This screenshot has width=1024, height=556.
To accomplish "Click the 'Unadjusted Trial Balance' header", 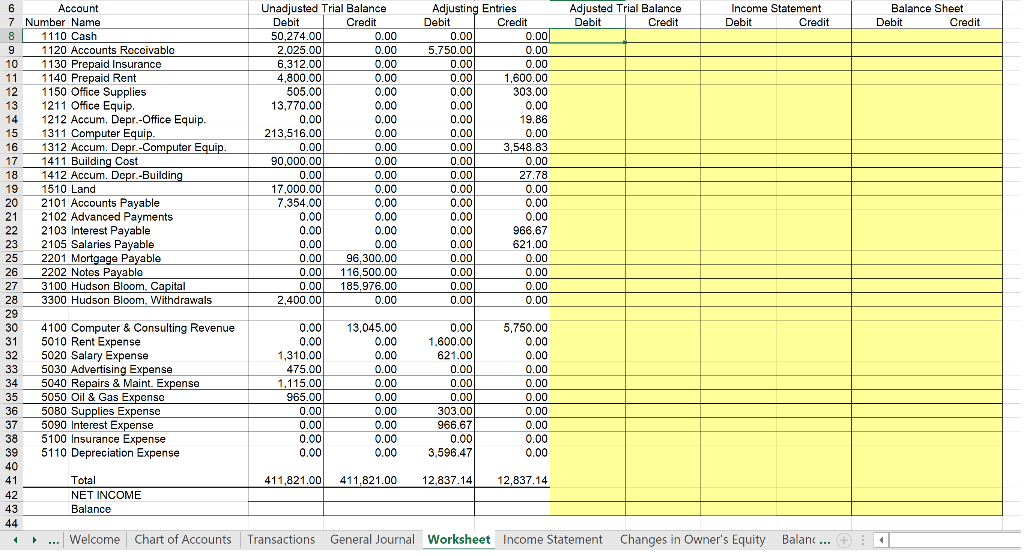I will (323, 8).
